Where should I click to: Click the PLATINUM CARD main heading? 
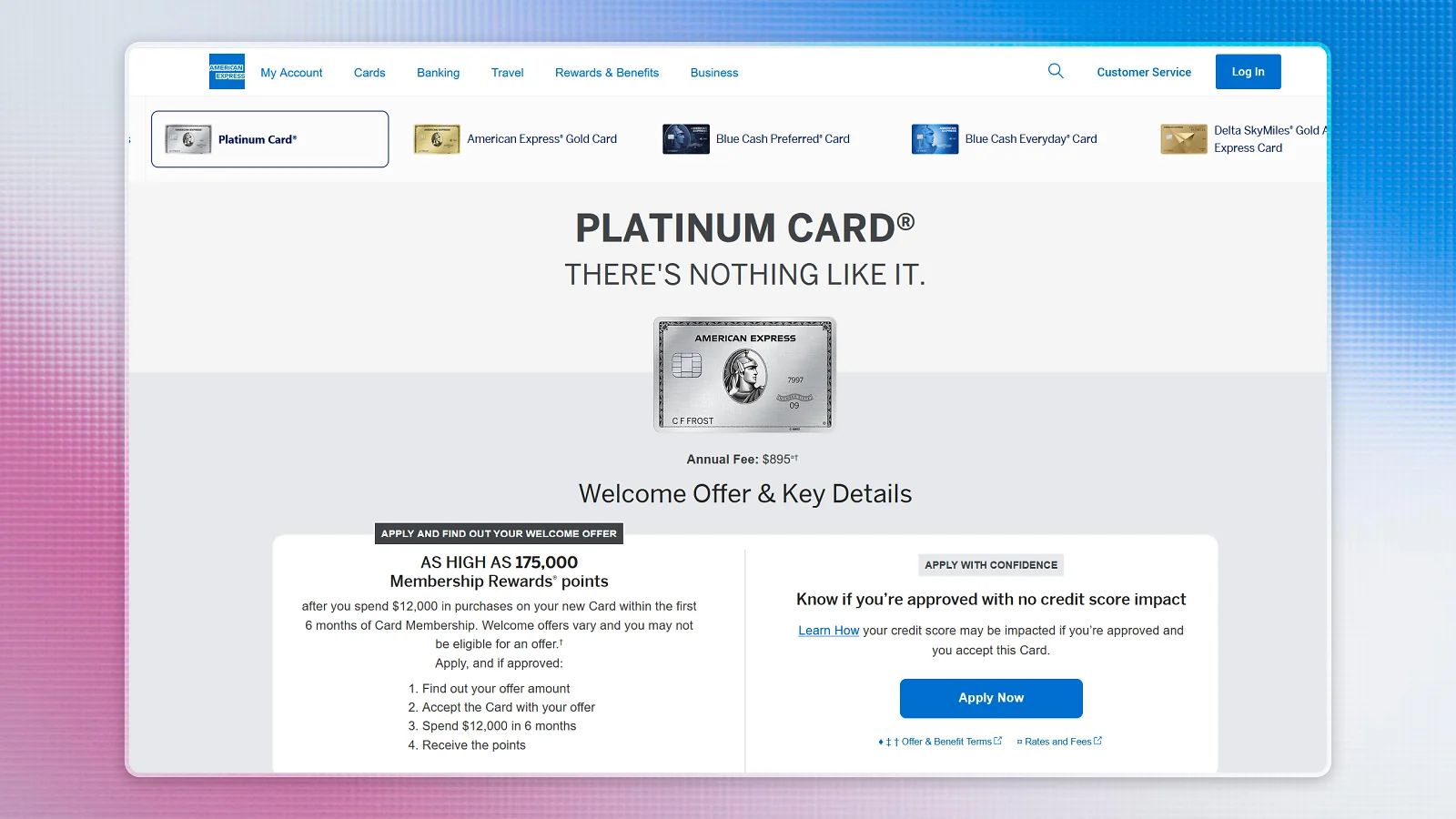(x=745, y=227)
